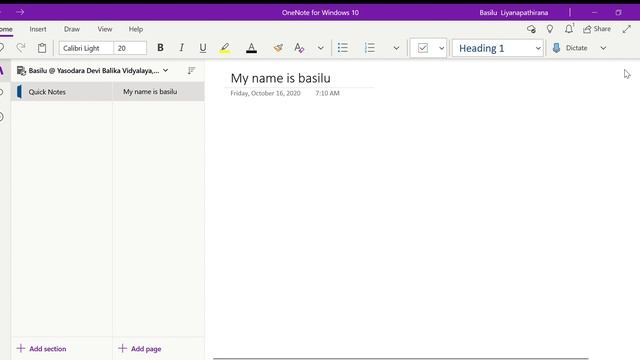The height and width of the screenshot is (360, 640).
Task: Insert a bulleted list
Action: 343,48
